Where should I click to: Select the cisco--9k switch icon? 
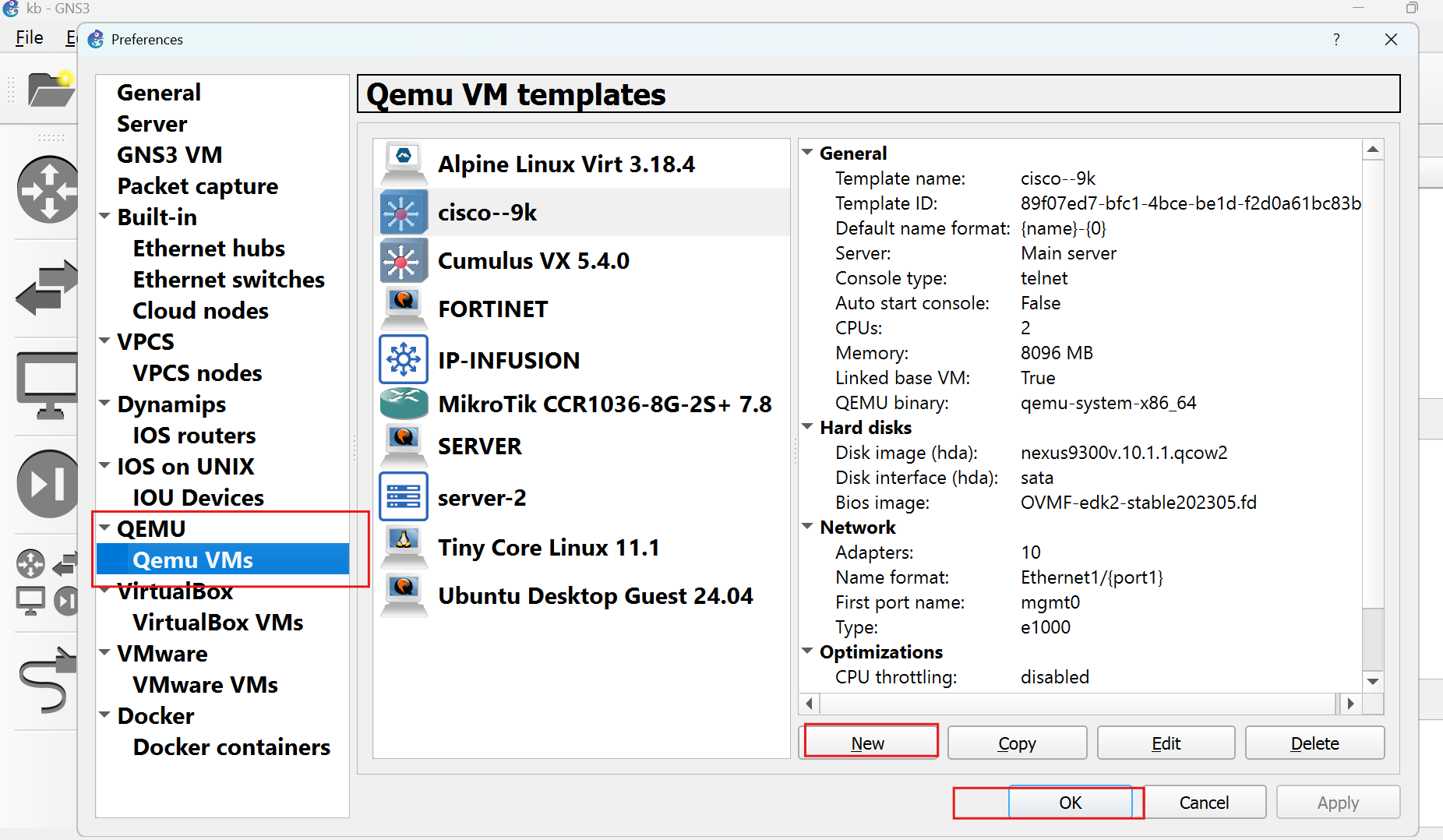coord(404,212)
